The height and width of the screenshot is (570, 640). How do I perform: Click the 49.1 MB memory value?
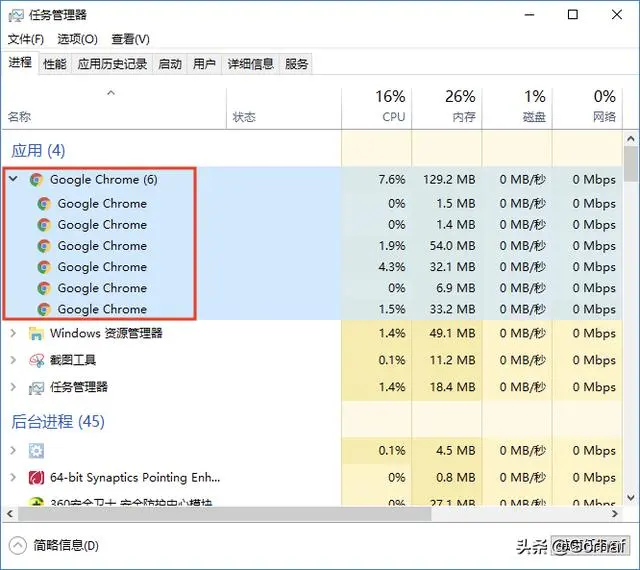point(452,333)
